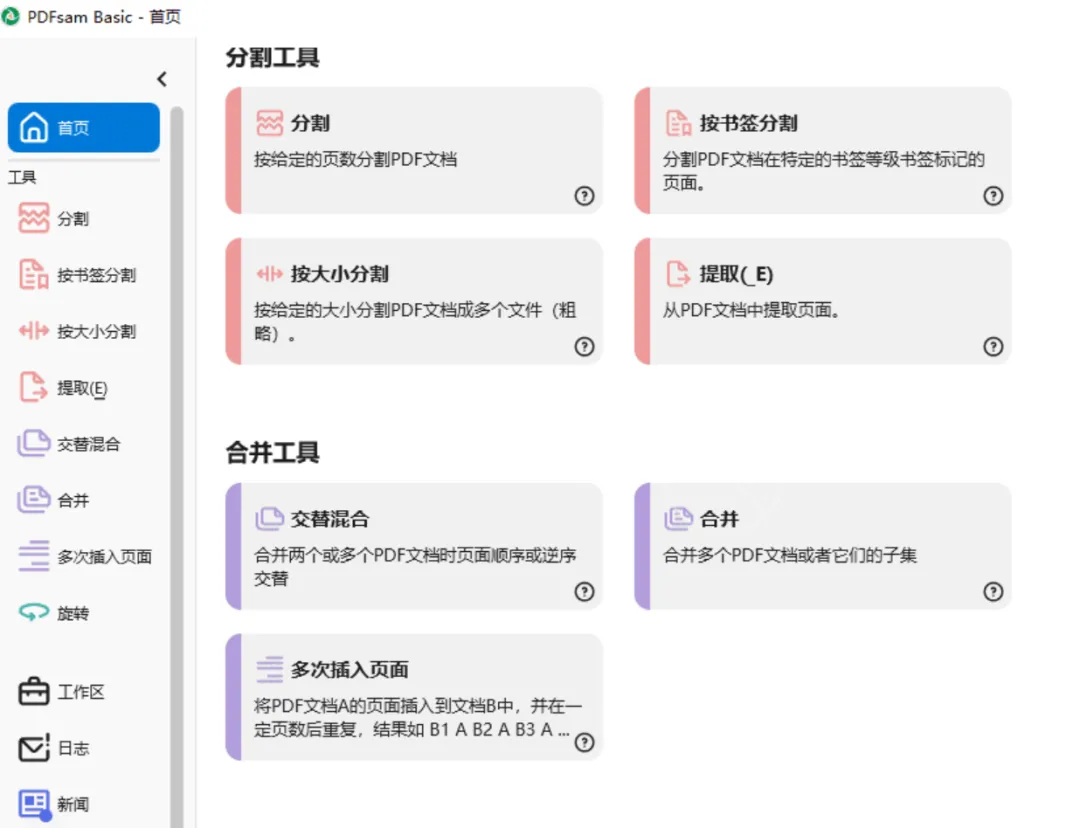The height and width of the screenshot is (828, 1080).
Task: Click the 交替混合 sidebar icon
Action: pos(34,444)
